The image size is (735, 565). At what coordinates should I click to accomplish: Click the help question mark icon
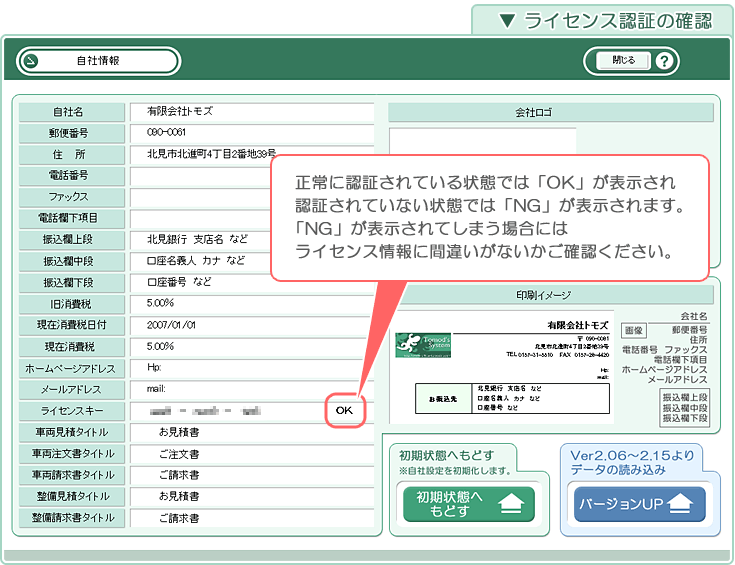click(664, 61)
